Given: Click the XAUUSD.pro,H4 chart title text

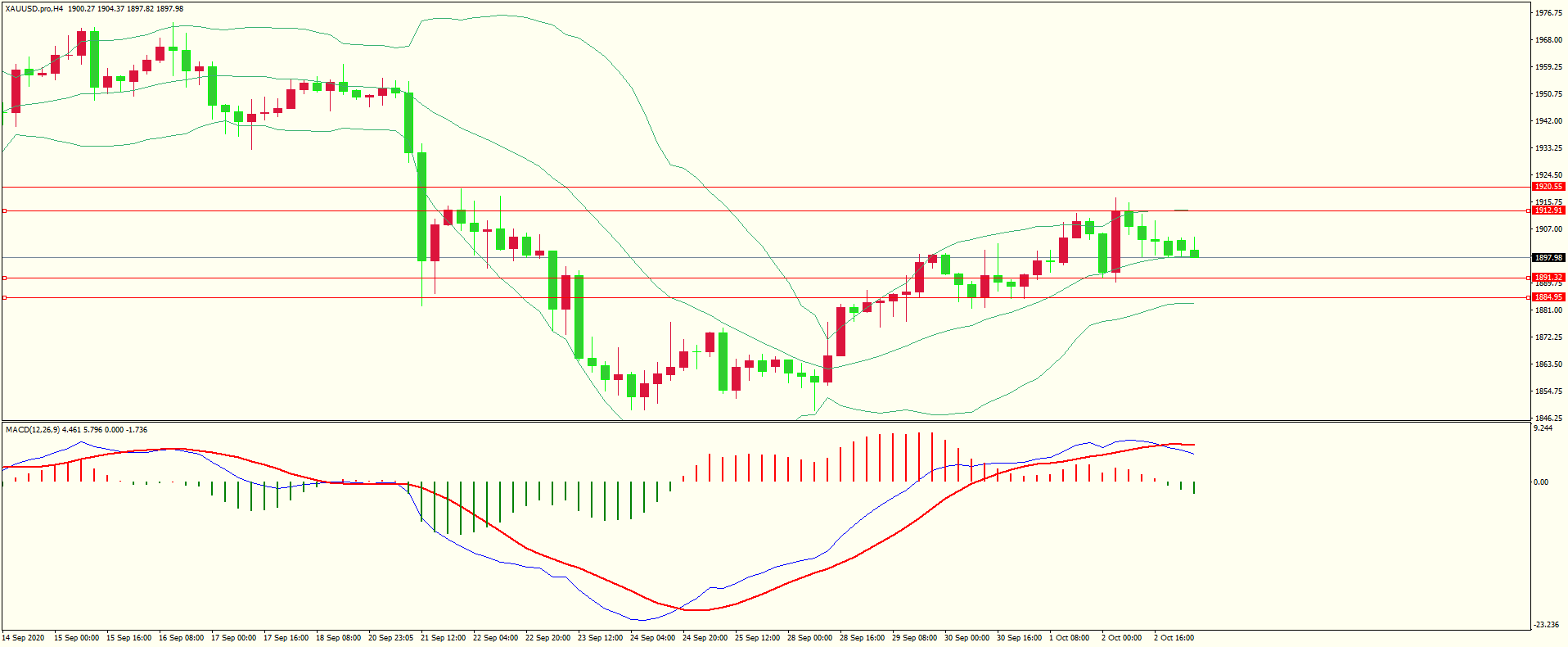Looking at the screenshot, I should pyautogui.click(x=34, y=9).
